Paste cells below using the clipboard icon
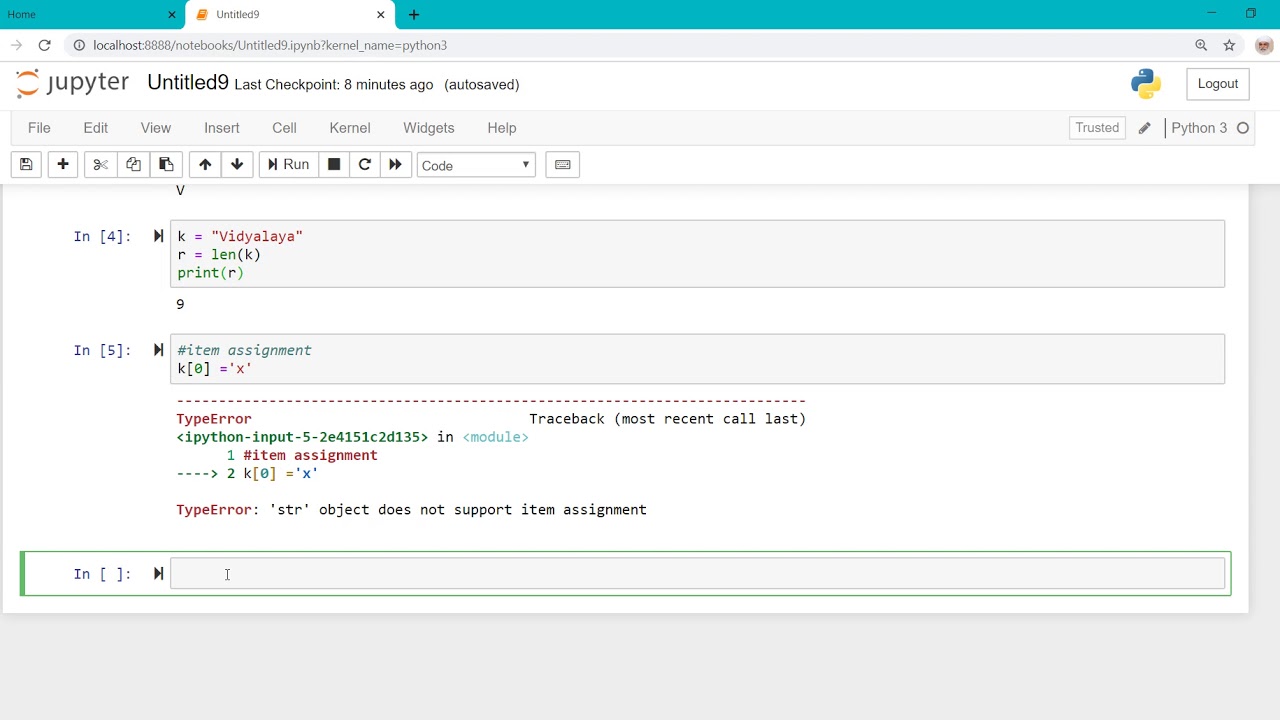 tap(166, 165)
